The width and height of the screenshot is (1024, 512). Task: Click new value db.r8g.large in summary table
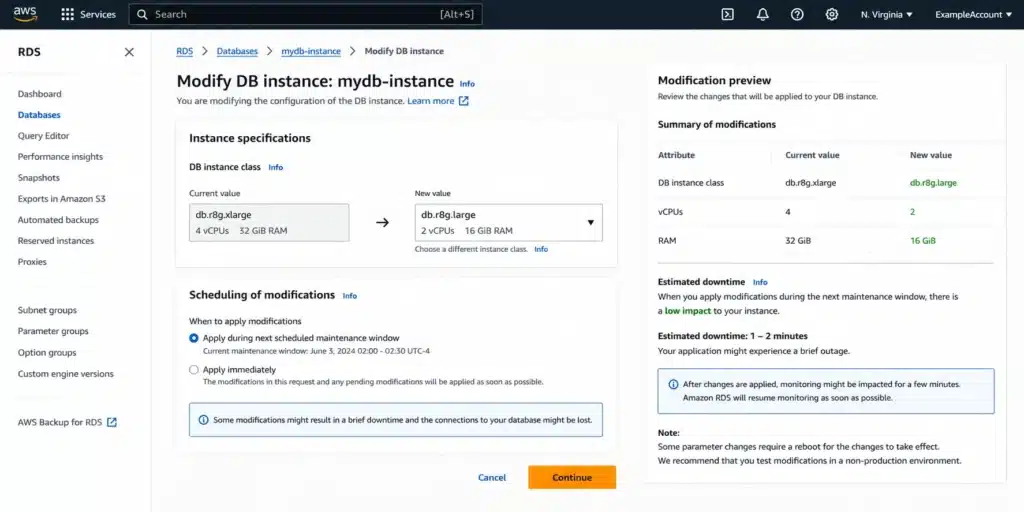[933, 183]
